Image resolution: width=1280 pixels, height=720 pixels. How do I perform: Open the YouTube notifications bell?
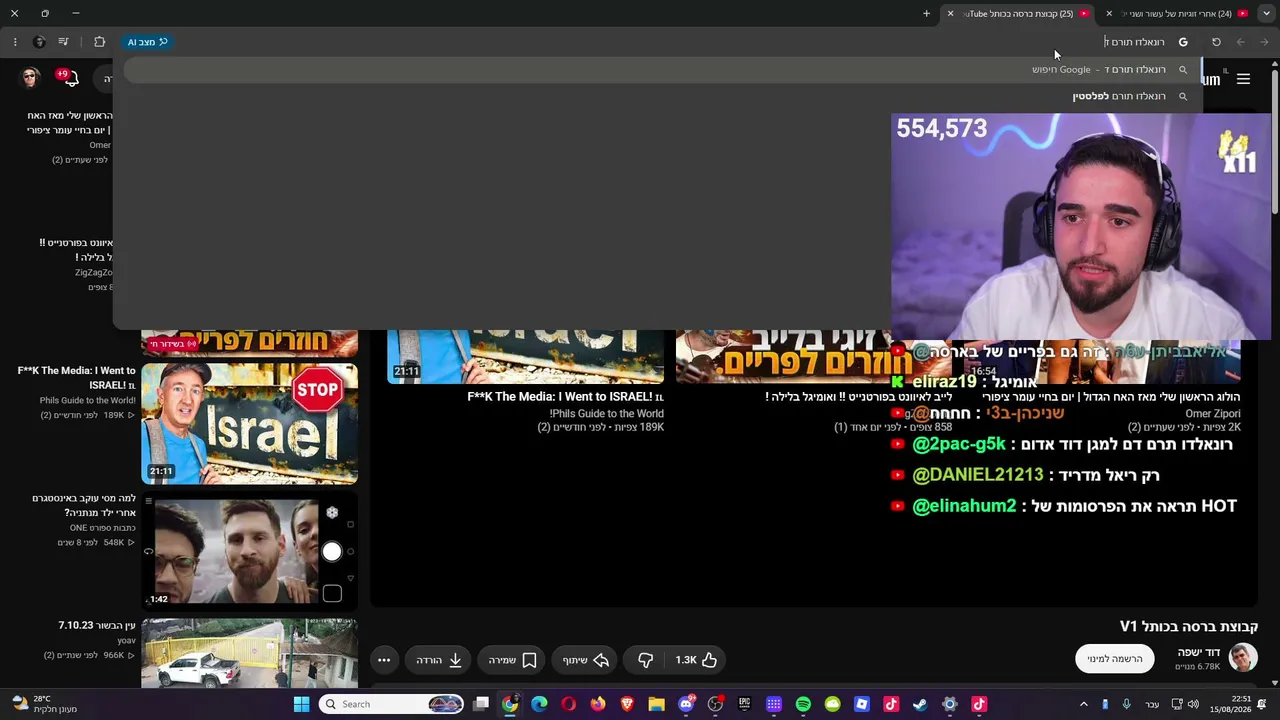tap(70, 78)
